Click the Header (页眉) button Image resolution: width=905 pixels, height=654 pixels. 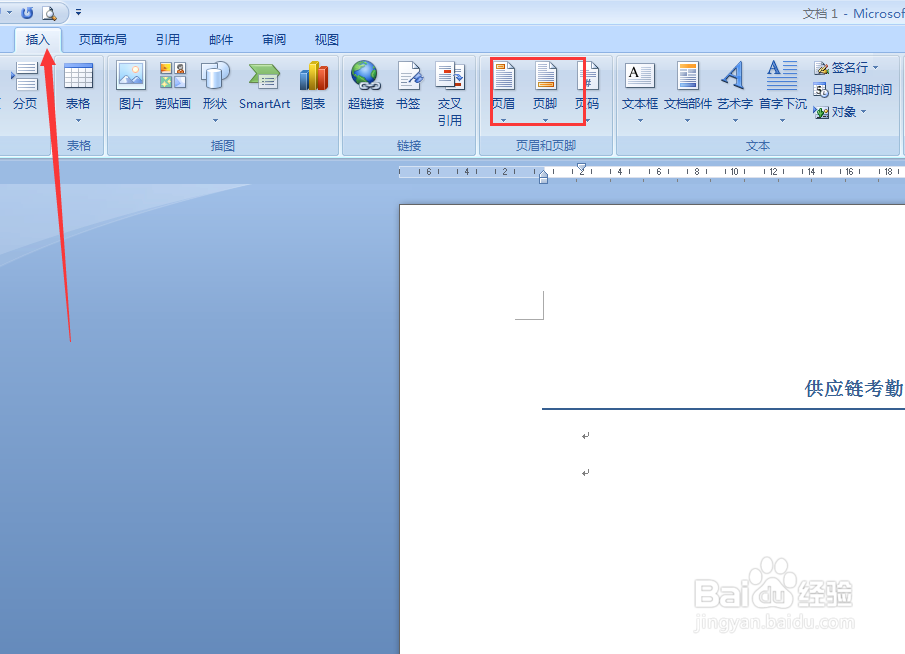pyautogui.click(x=503, y=92)
